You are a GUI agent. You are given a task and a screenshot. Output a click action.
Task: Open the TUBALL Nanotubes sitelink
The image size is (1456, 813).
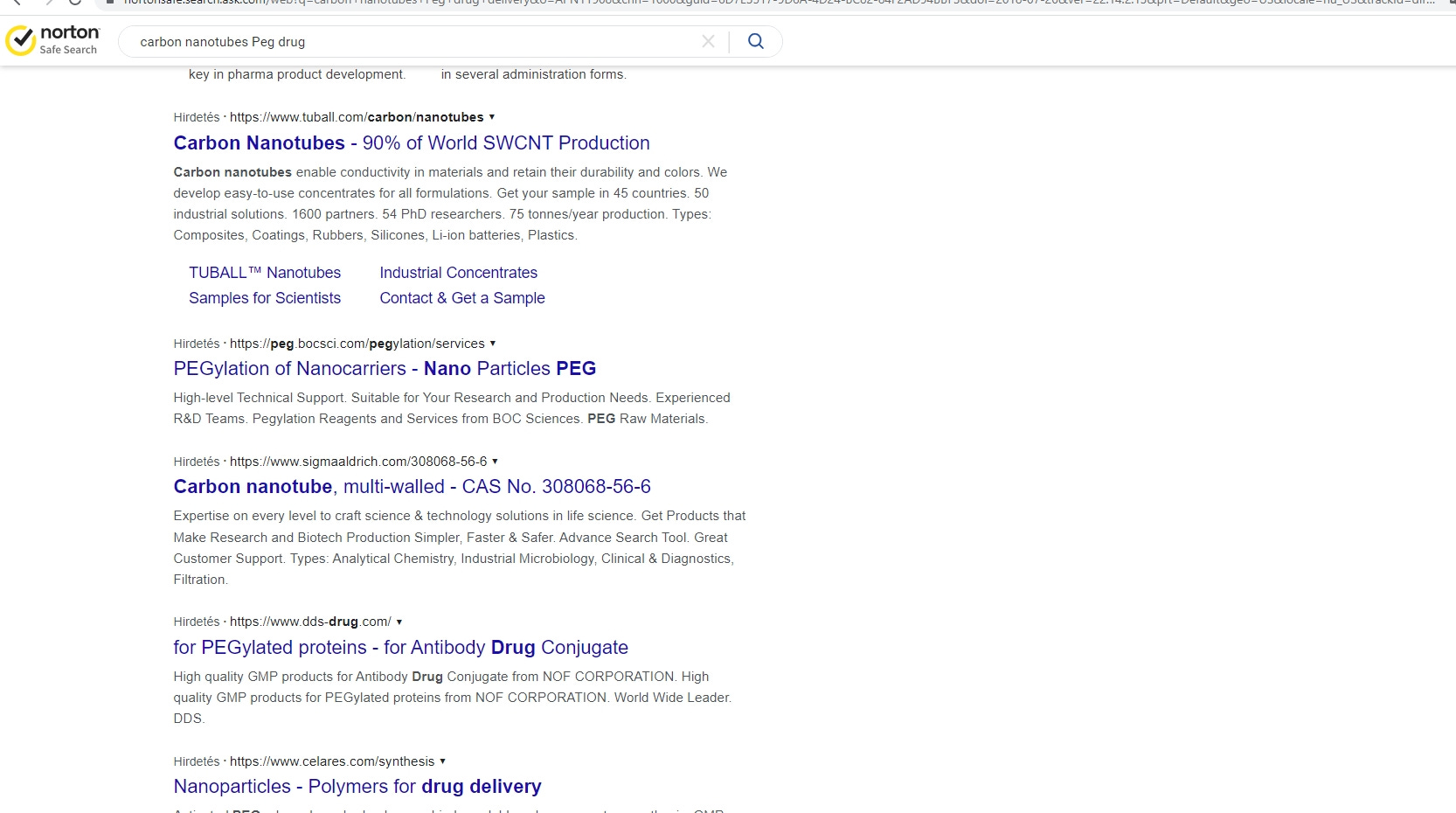click(265, 273)
